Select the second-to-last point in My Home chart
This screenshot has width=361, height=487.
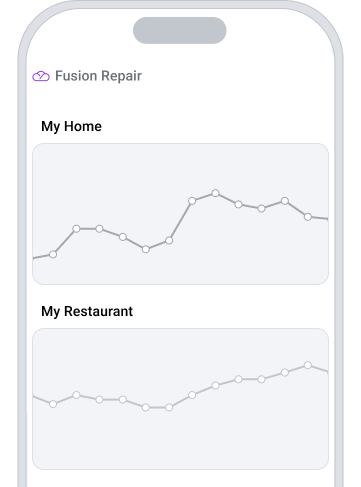[x=285, y=201]
